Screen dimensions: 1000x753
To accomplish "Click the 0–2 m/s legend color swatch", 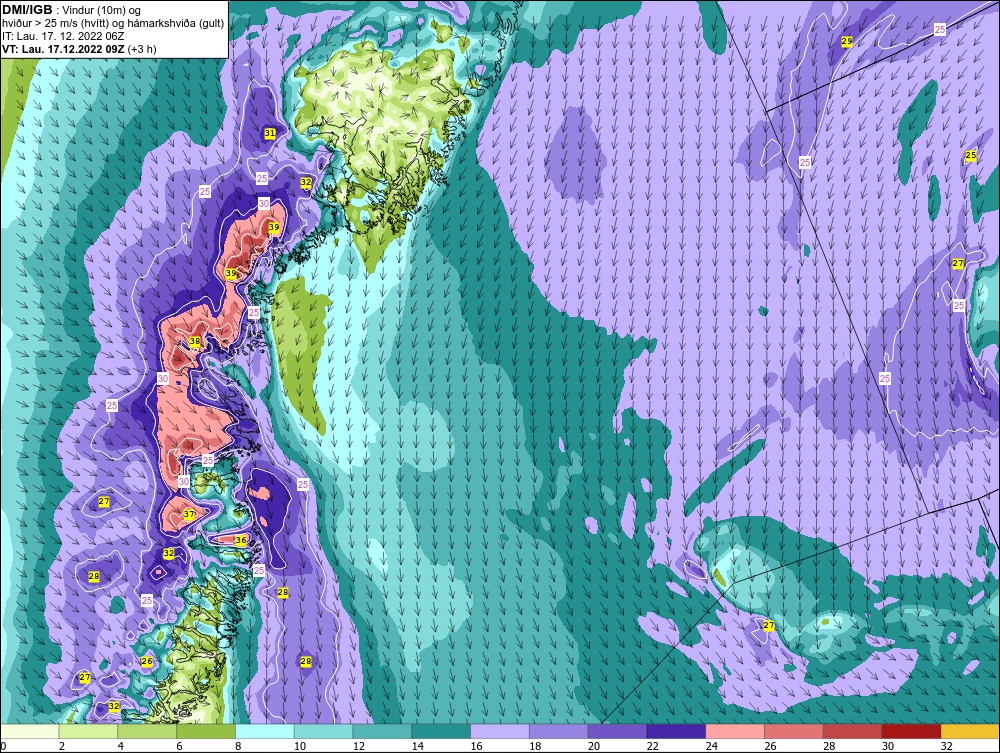I will coord(29,731).
